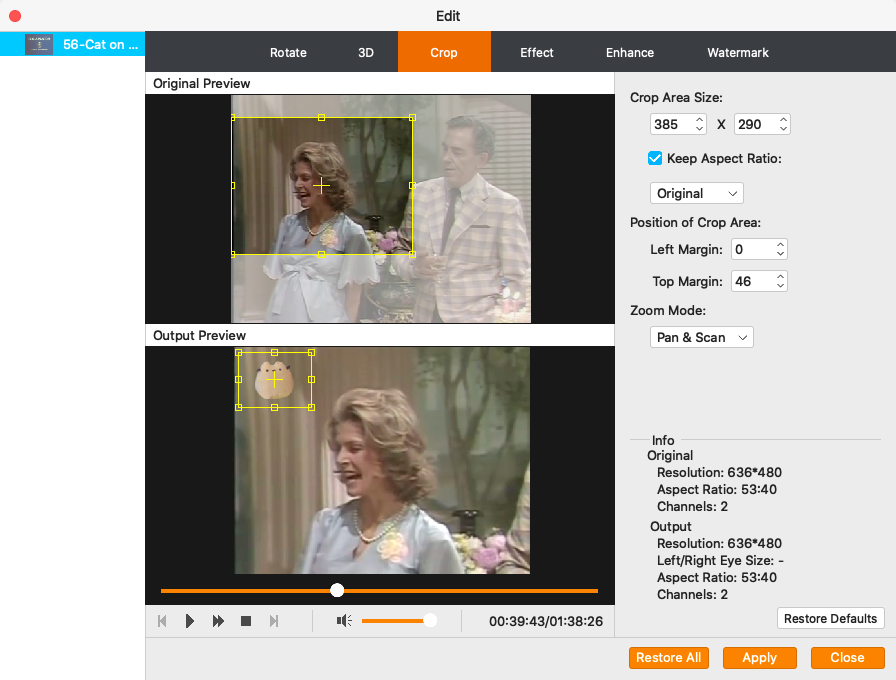Screen dimensions: 896x680
Task: Decrease Top Margin with down arrow
Action: tap(781, 286)
